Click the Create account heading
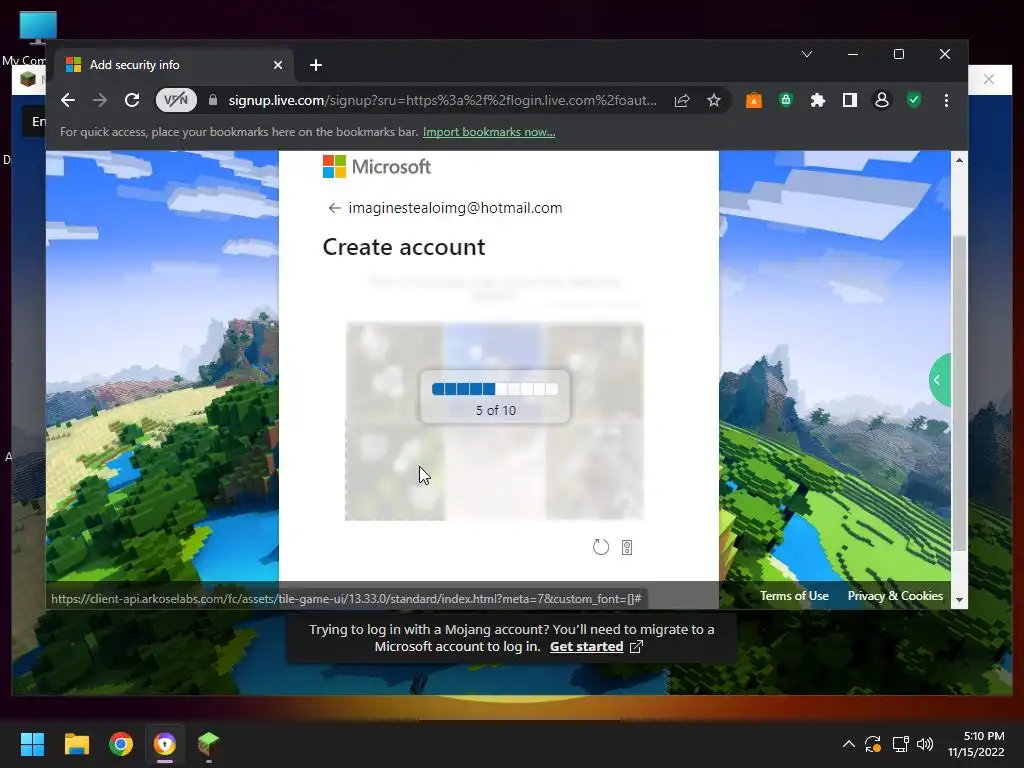1024x768 pixels. click(x=404, y=247)
